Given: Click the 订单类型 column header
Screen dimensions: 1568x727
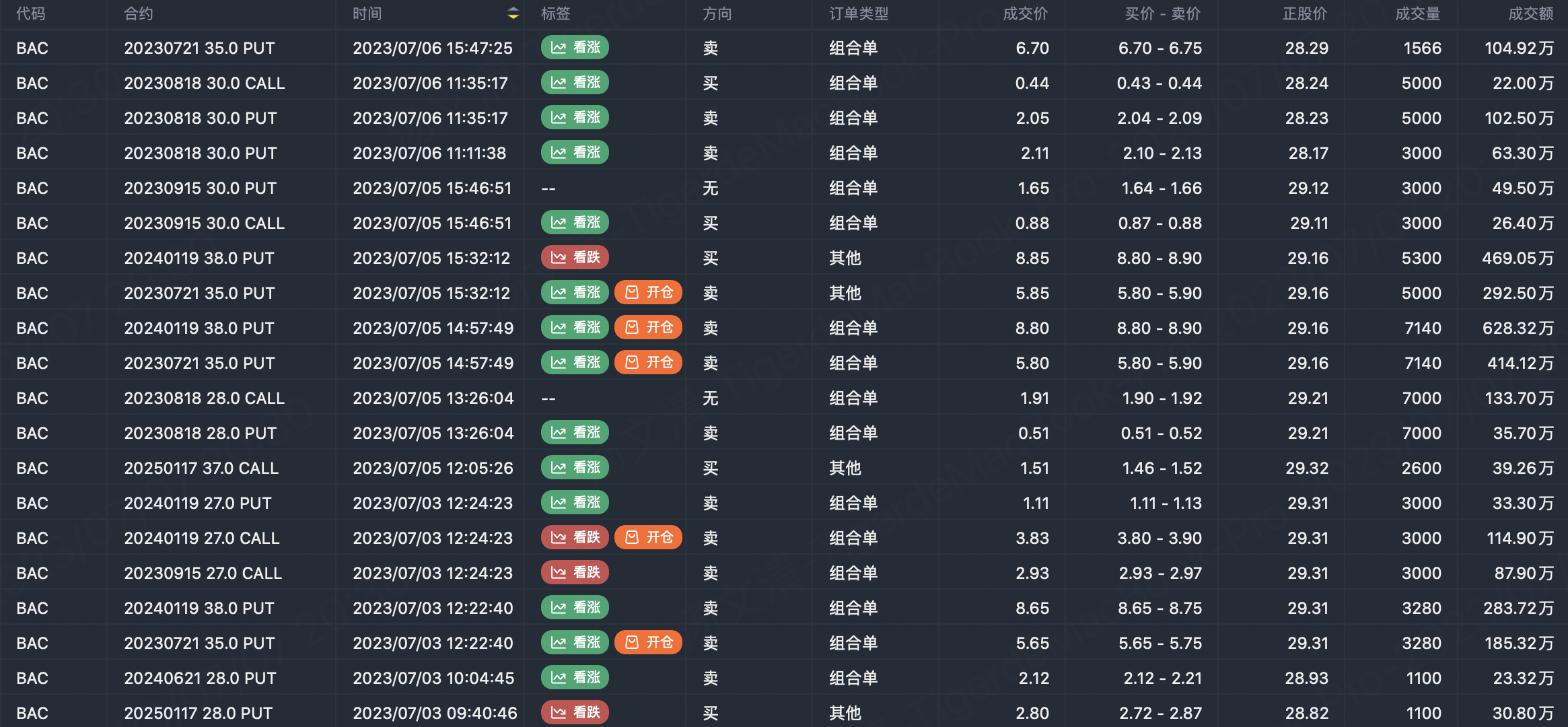Looking at the screenshot, I should [x=859, y=13].
